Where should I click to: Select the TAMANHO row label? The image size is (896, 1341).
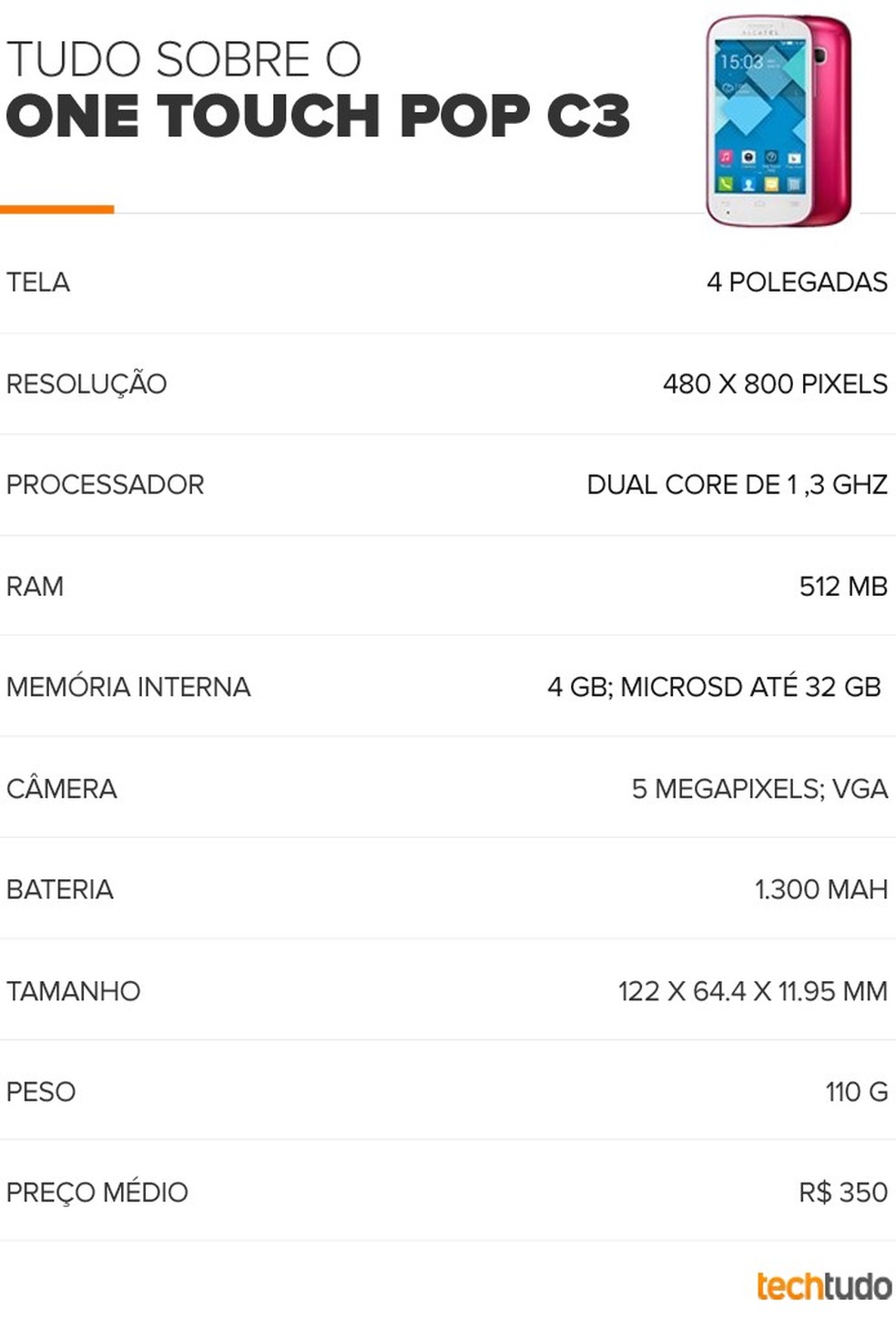[74, 990]
